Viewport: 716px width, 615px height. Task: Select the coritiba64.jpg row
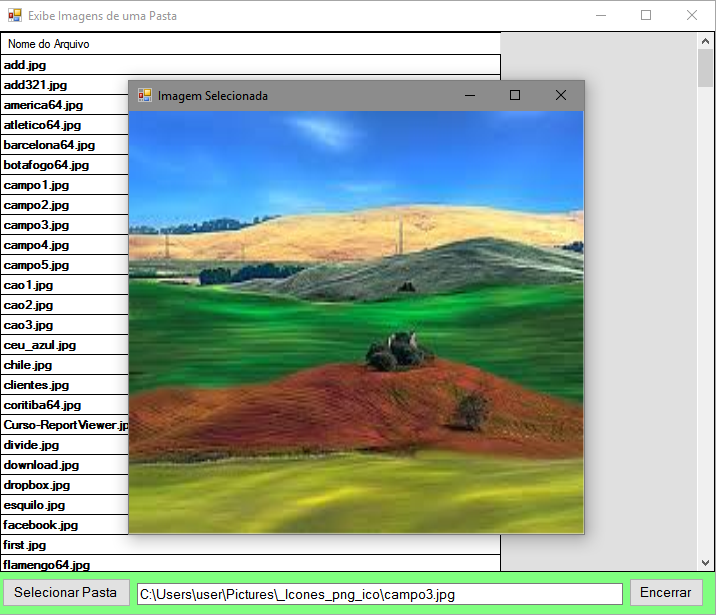pyautogui.click(x=65, y=405)
